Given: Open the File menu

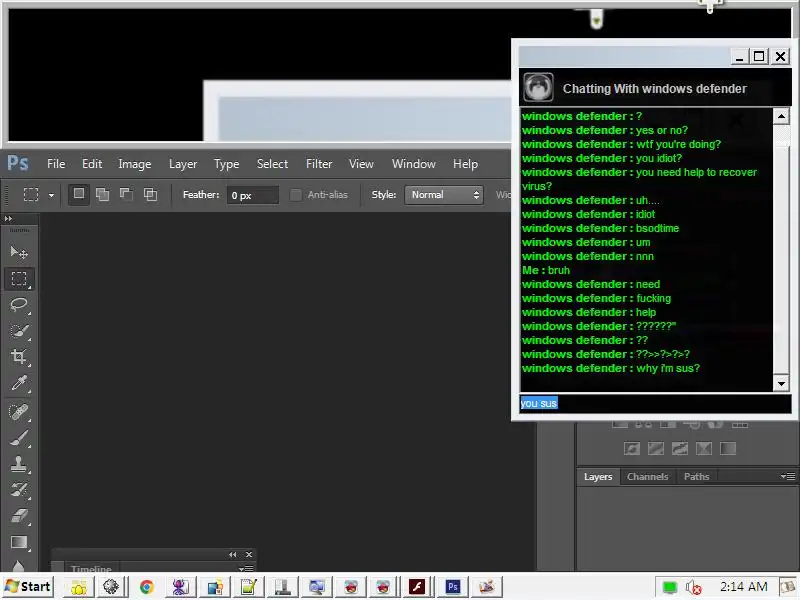Looking at the screenshot, I should (56, 164).
